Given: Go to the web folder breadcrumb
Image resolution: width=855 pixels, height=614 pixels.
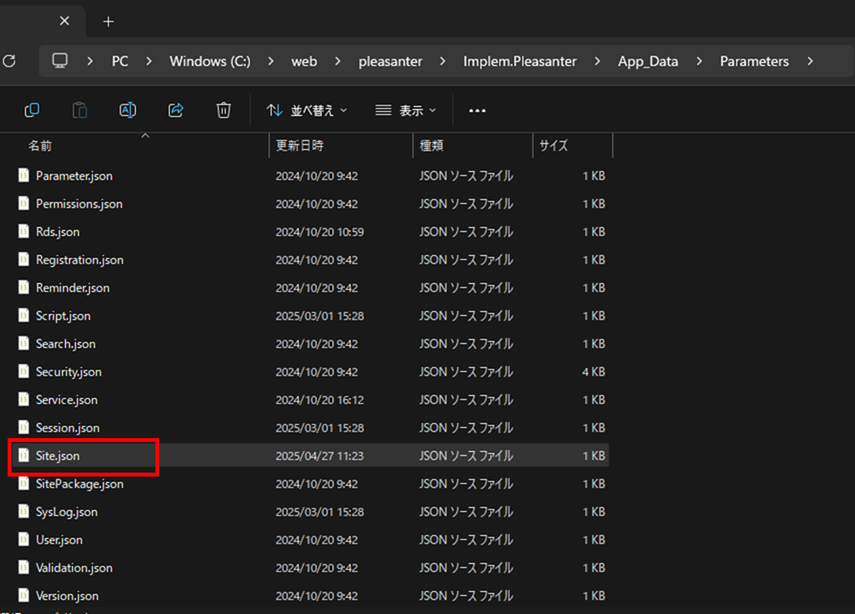Looking at the screenshot, I should point(304,62).
